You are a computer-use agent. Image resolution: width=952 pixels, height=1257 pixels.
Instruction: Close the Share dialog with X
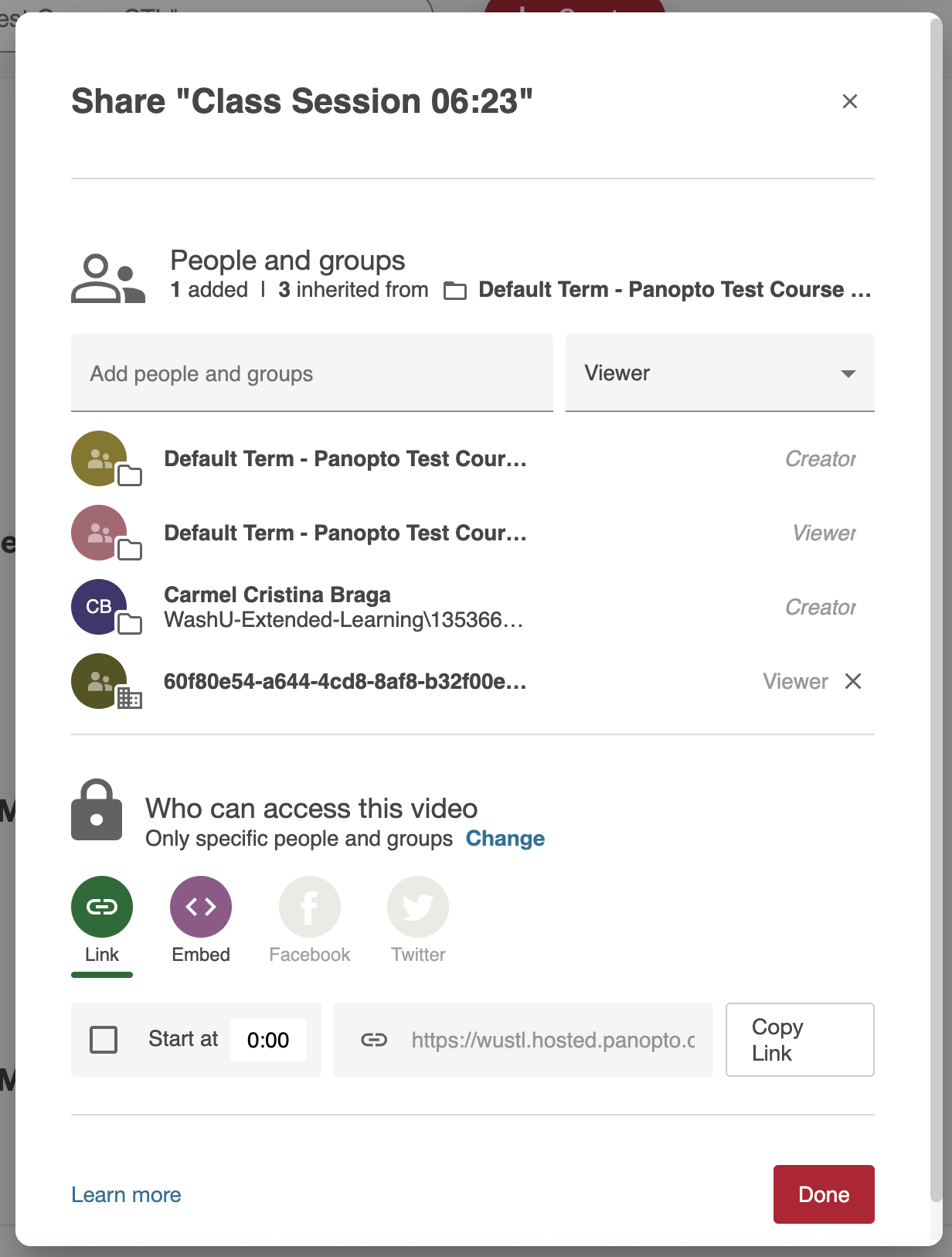click(x=850, y=101)
